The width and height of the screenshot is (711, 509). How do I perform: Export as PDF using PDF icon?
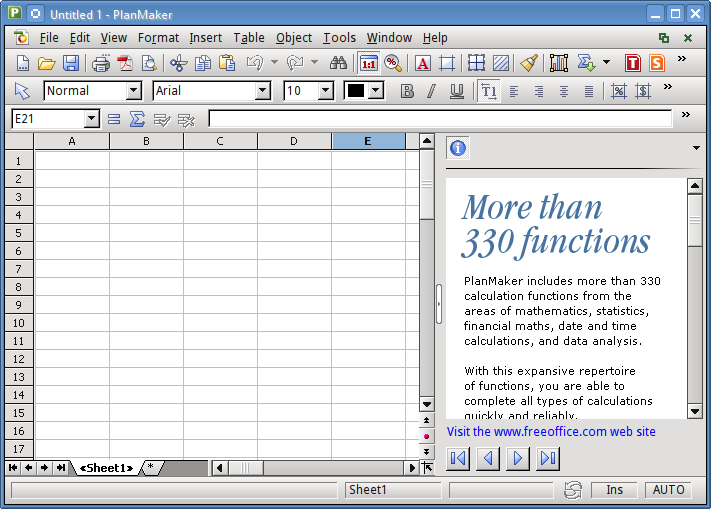pyautogui.click(x=125, y=63)
